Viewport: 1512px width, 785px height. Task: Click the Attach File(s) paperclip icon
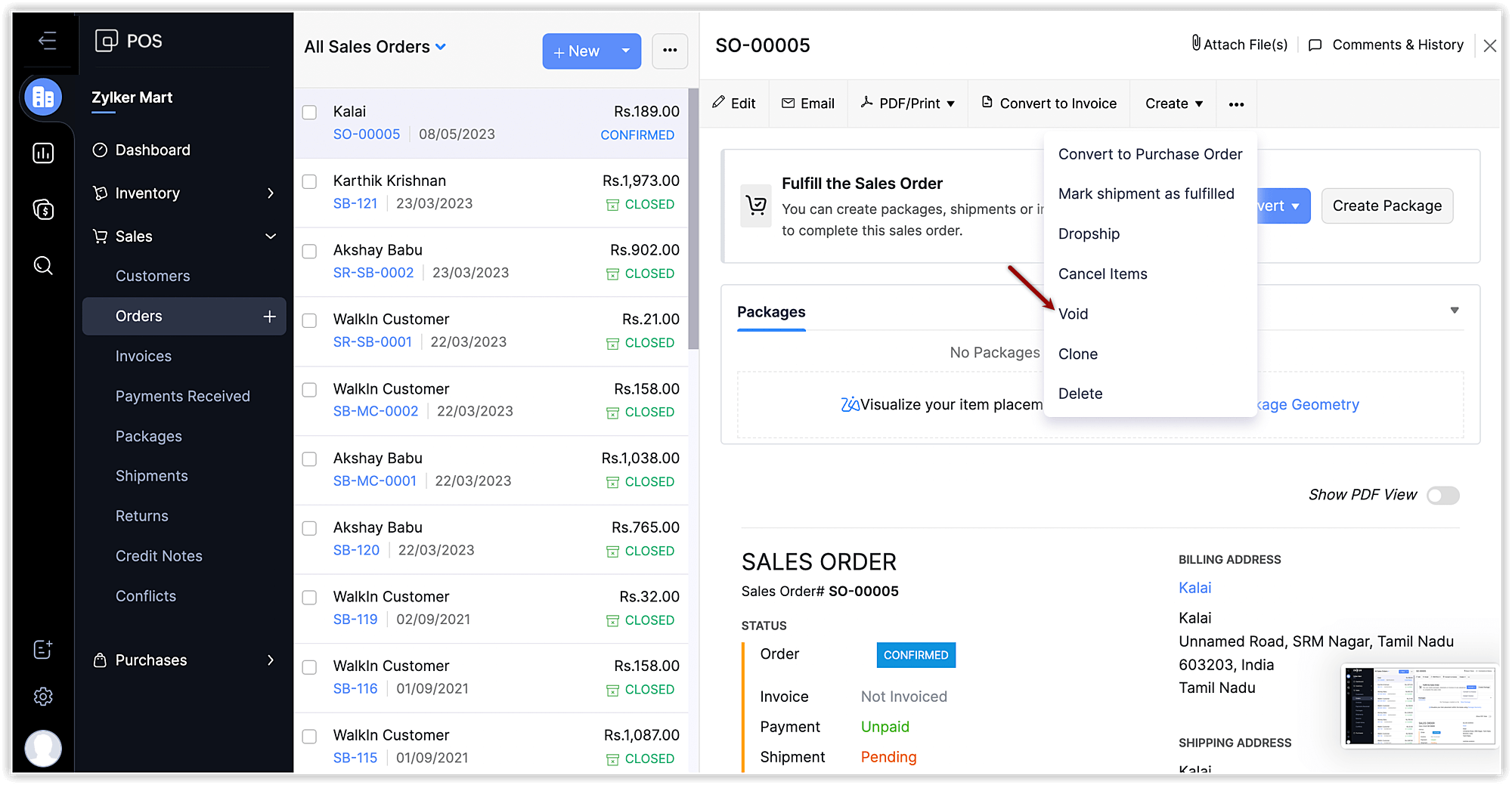pos(1196,44)
